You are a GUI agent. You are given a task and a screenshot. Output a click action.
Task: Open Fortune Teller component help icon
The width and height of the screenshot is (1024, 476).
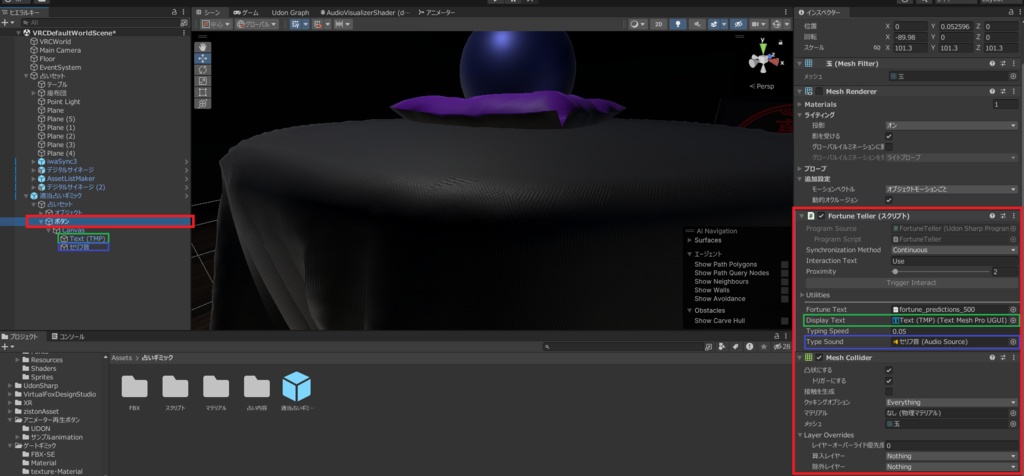(992, 215)
